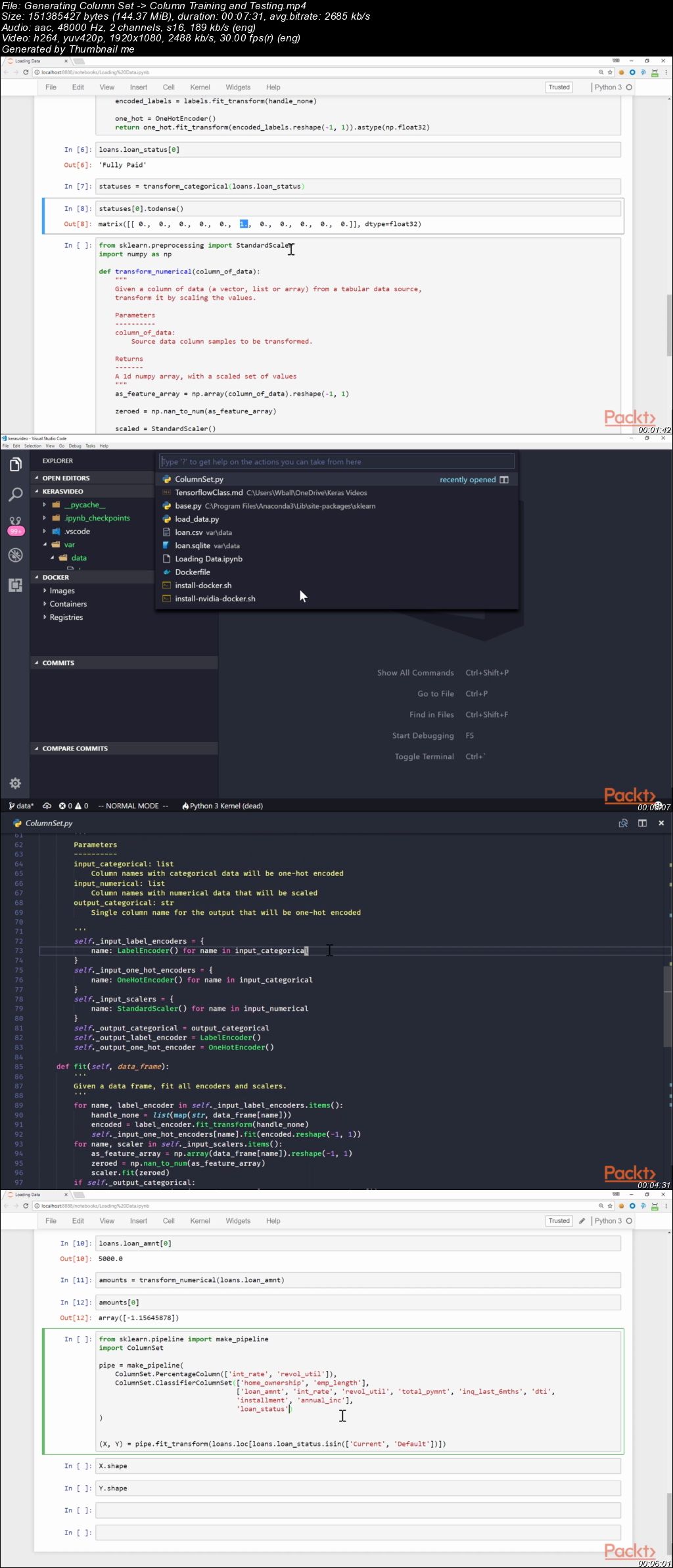Open the Debug view icon
This screenshot has width=673, height=1568.
(15, 555)
